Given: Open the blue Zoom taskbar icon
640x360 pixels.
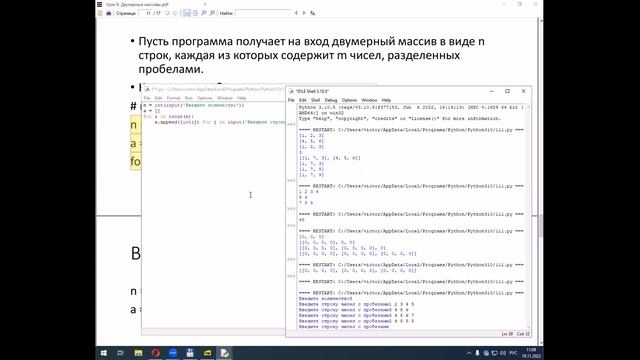Looking at the screenshot, I should pyautogui.click(x=173, y=353).
